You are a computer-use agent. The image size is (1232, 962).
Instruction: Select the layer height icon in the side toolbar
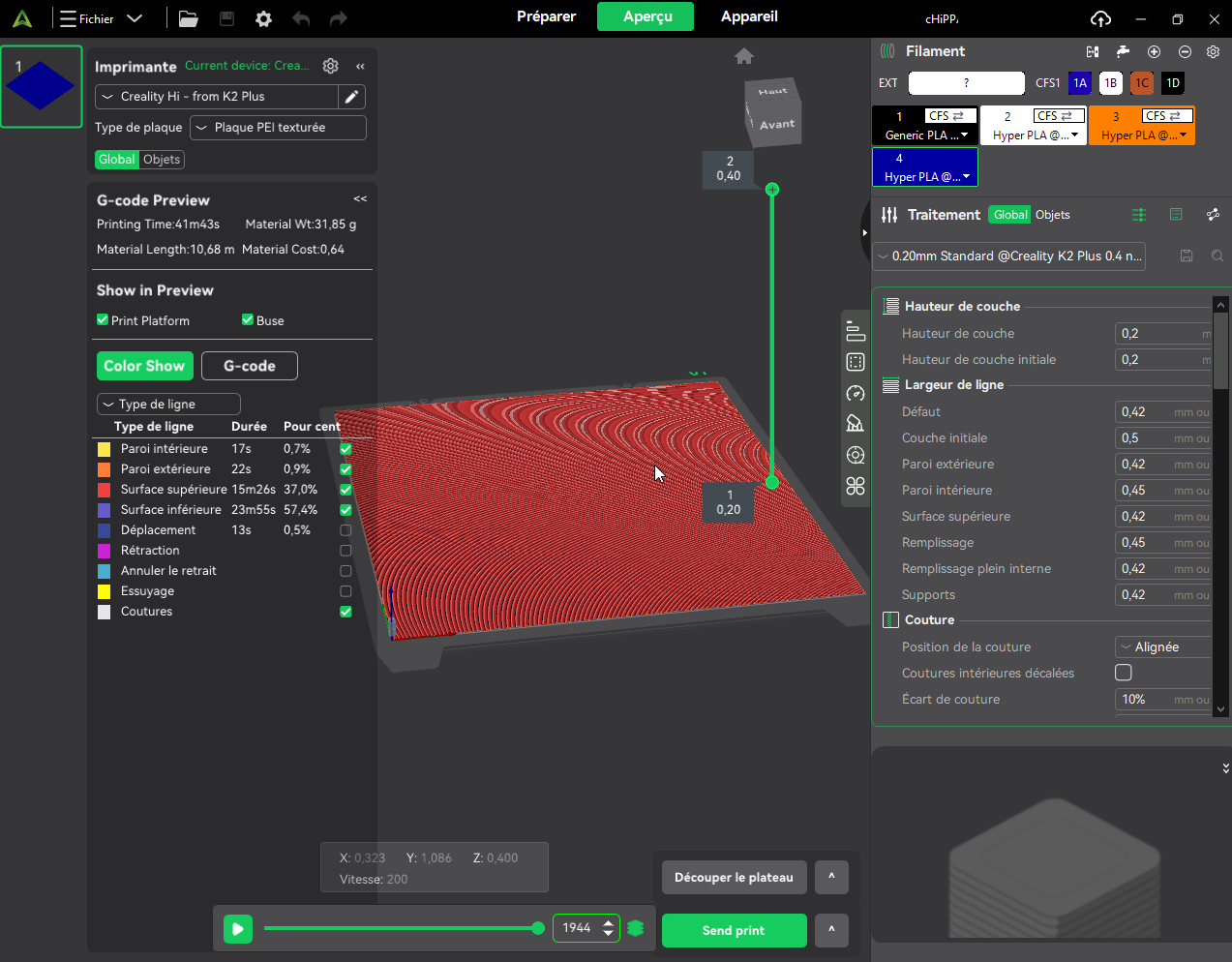[856, 331]
